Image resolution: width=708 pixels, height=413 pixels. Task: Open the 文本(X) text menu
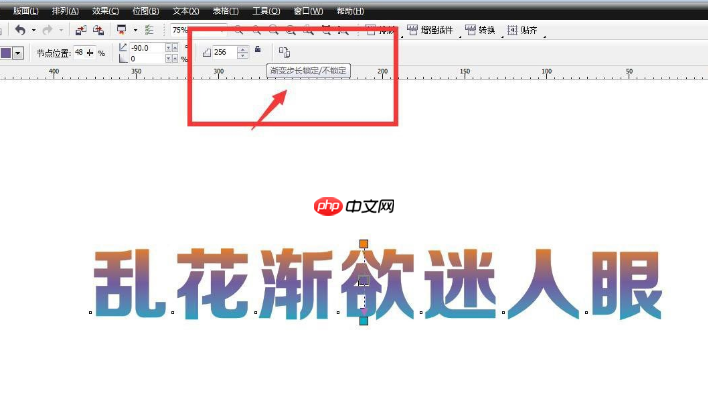pos(186,11)
